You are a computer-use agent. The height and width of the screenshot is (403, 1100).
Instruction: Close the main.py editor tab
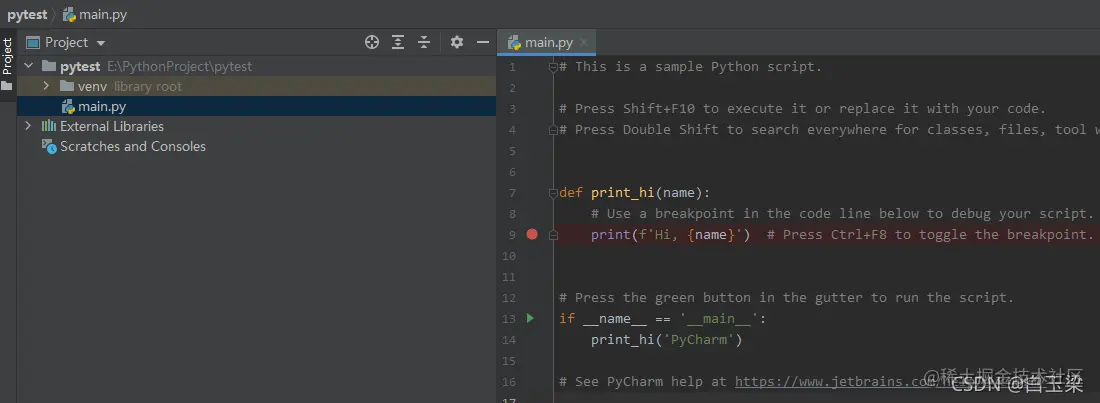(585, 42)
